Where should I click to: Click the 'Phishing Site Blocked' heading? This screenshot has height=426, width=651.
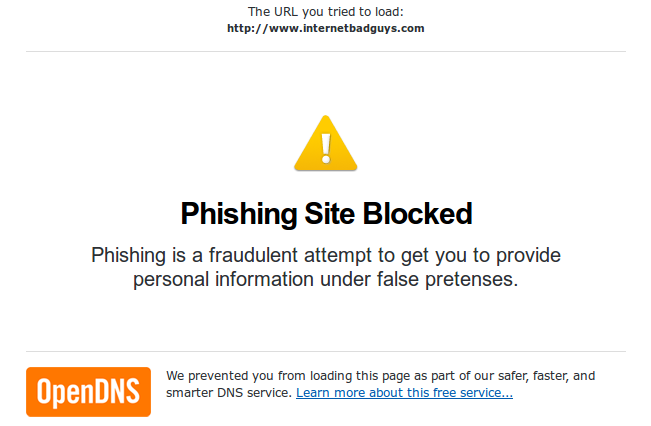pos(326,214)
